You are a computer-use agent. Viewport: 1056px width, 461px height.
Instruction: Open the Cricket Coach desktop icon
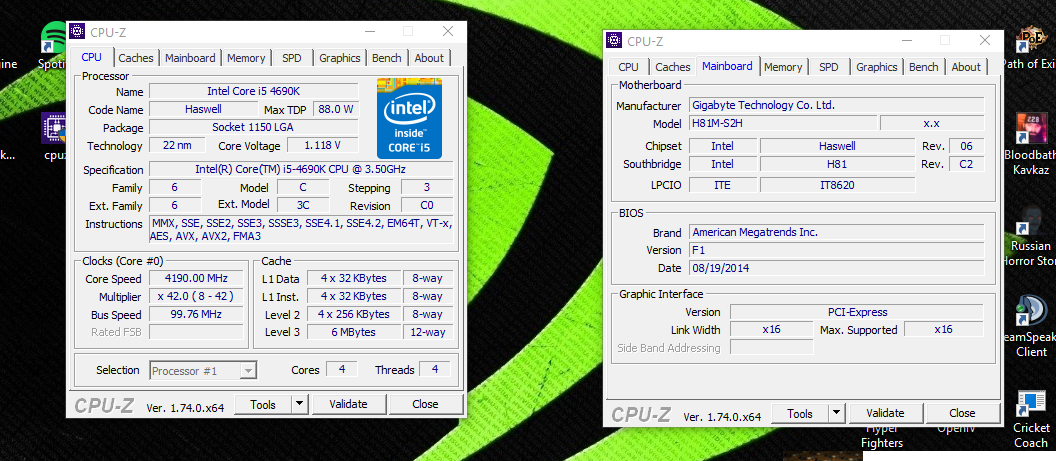pyautogui.click(x=1030, y=404)
